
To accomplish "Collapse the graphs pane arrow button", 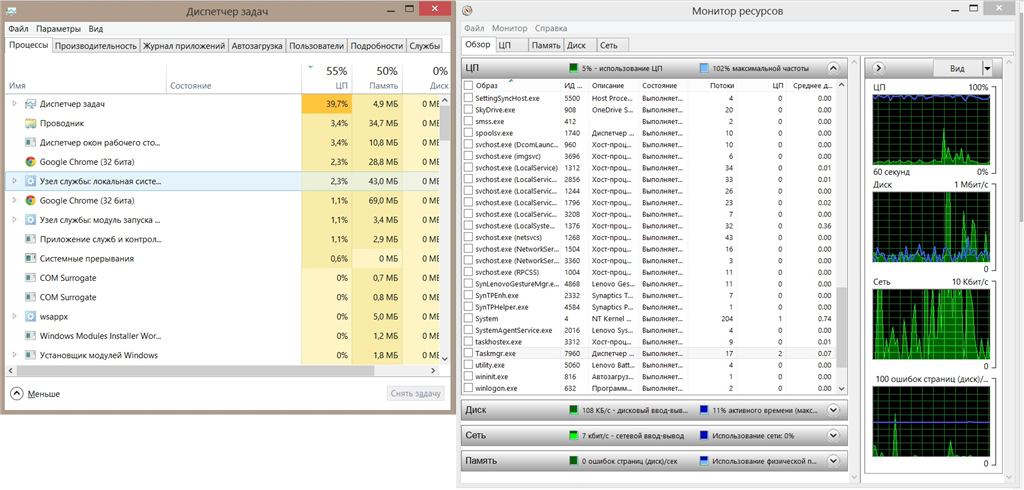I will pos(878,67).
